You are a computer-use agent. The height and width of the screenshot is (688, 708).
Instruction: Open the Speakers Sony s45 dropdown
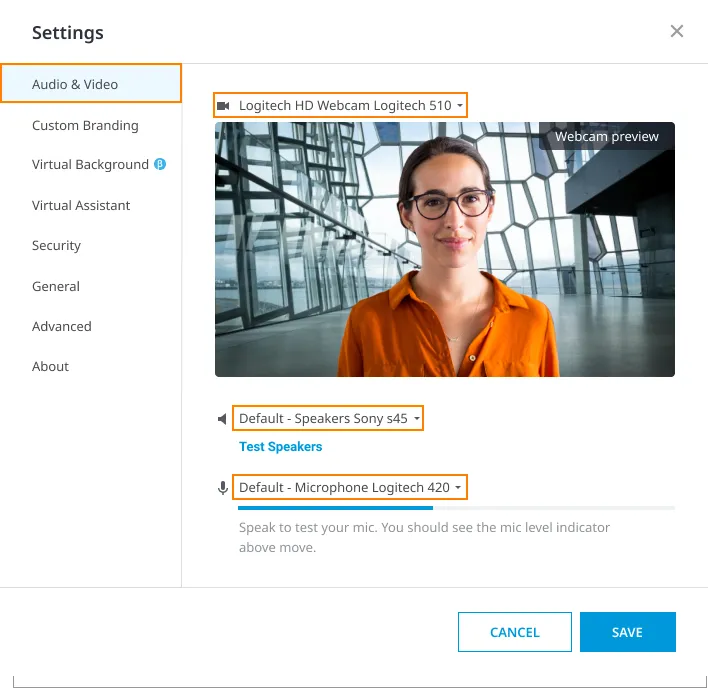click(x=328, y=418)
